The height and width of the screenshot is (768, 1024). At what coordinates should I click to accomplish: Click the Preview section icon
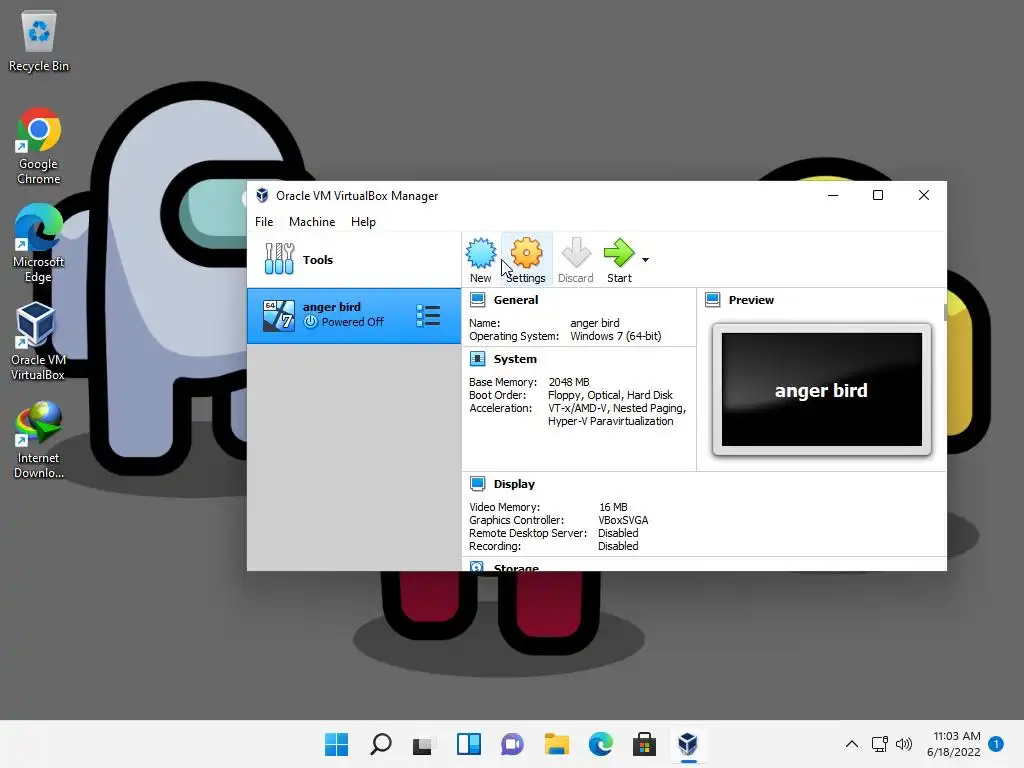712,300
